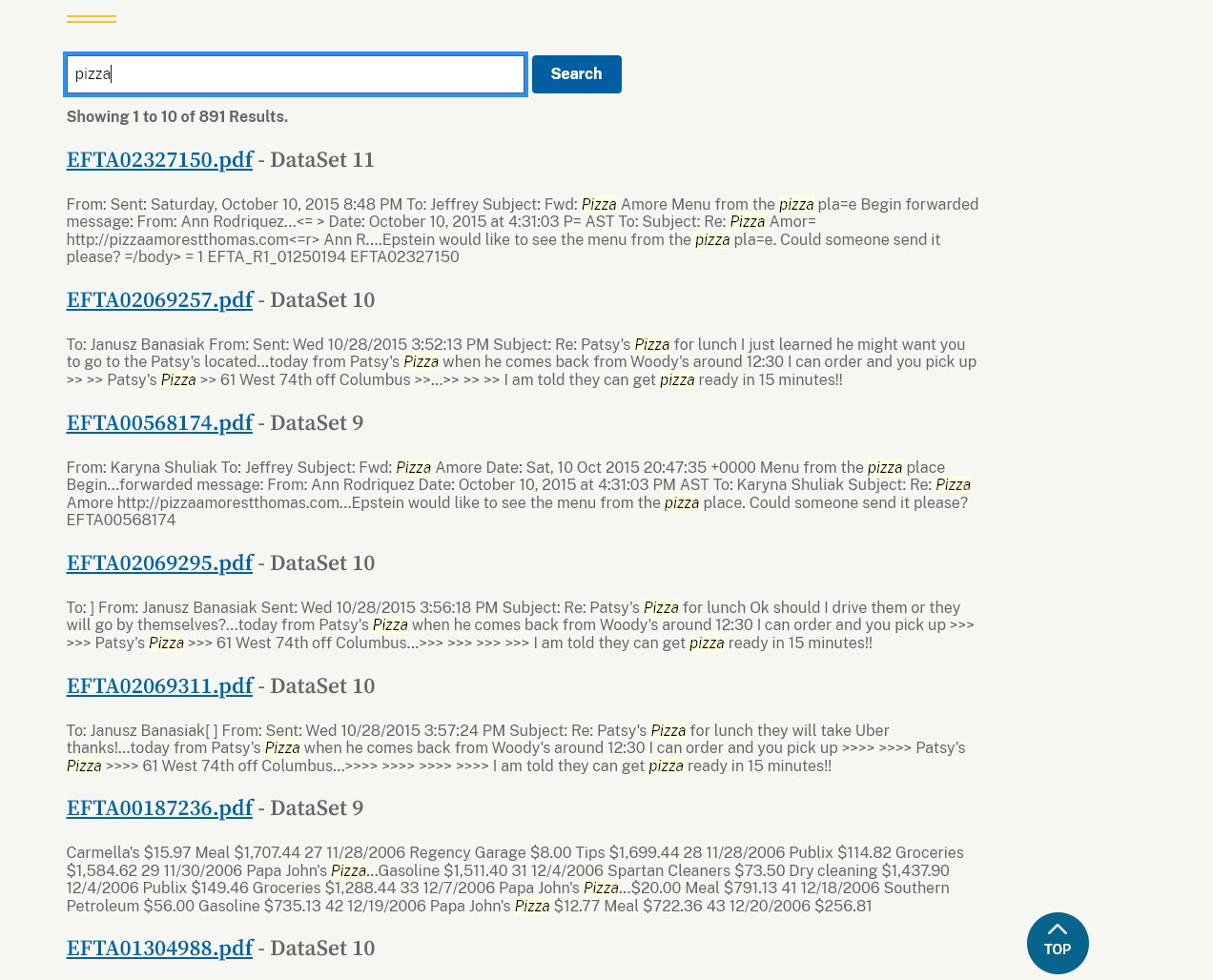The height and width of the screenshot is (980, 1213).
Task: Click the "Showing 1 to 10 of 891 Results." text
Action: [177, 116]
